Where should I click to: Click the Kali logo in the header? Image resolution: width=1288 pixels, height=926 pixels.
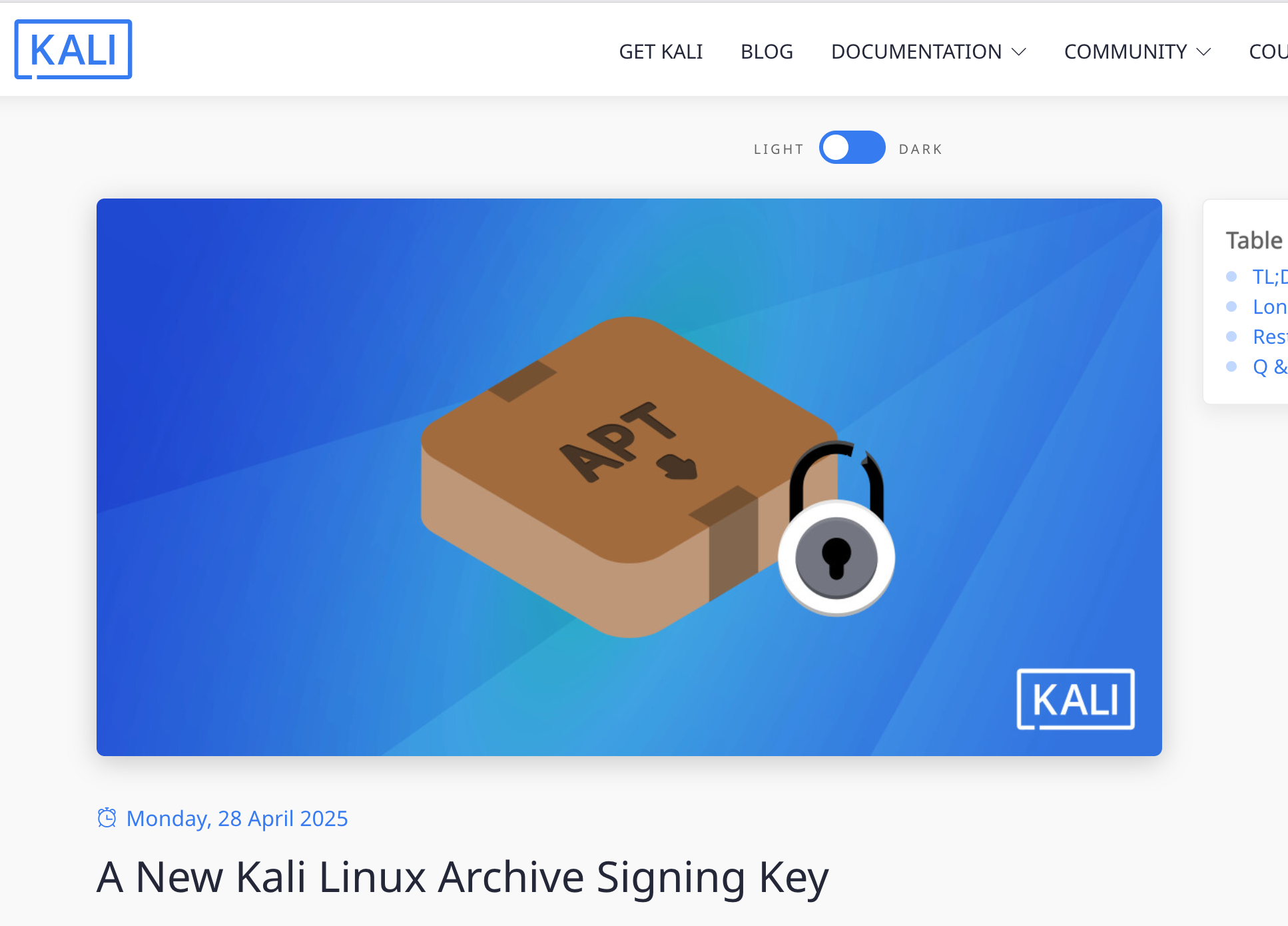(x=73, y=49)
